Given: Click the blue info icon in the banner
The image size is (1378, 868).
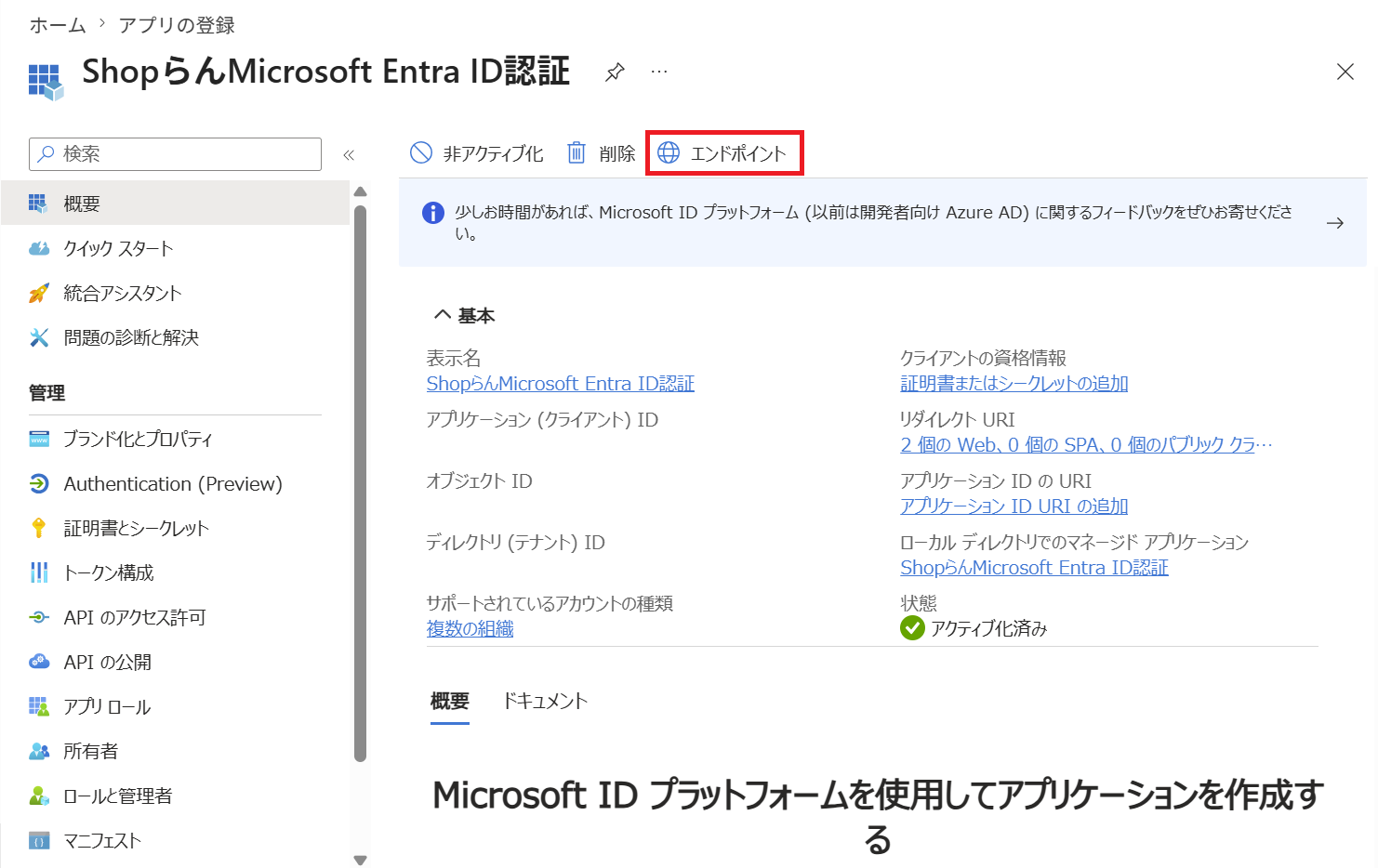Looking at the screenshot, I should pos(433,213).
